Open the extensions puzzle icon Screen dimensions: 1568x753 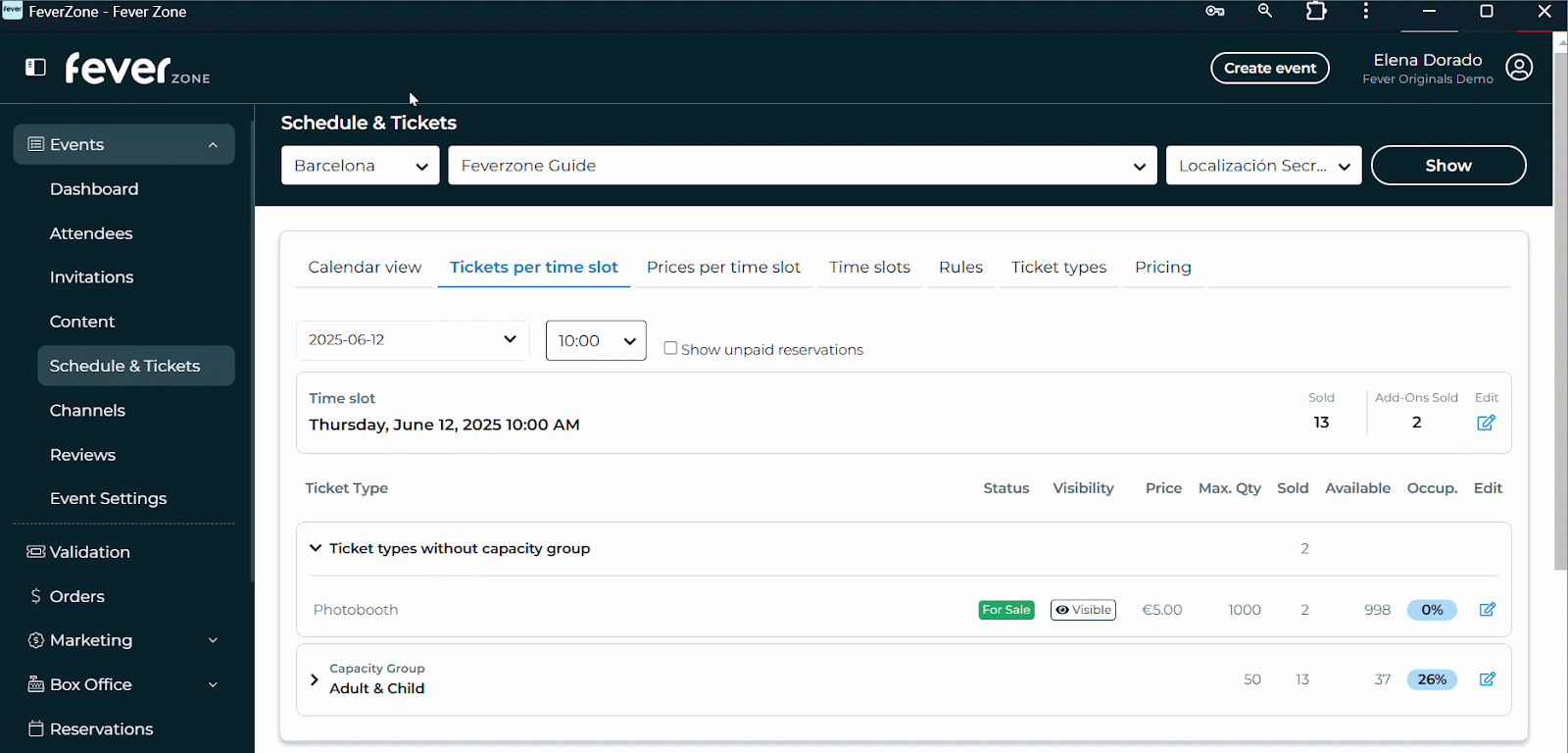tap(1316, 11)
